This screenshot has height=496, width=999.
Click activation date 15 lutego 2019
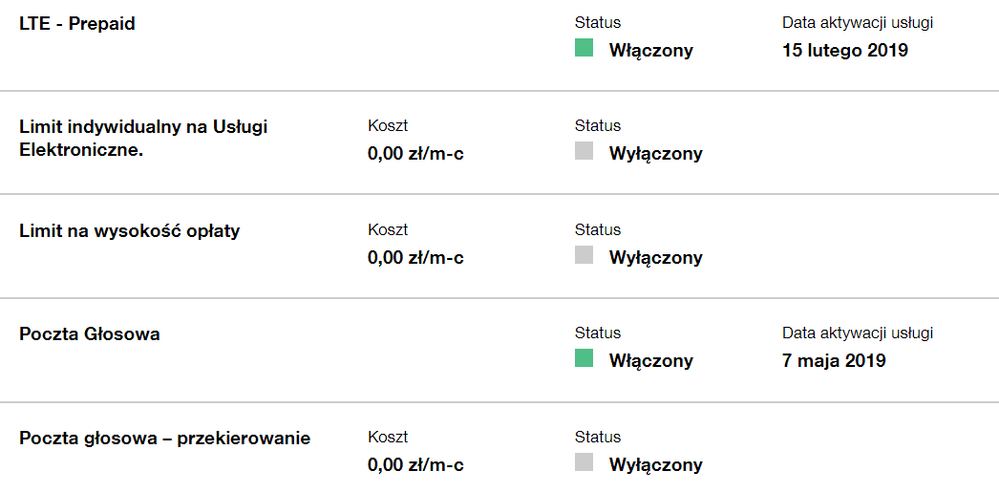845,50
